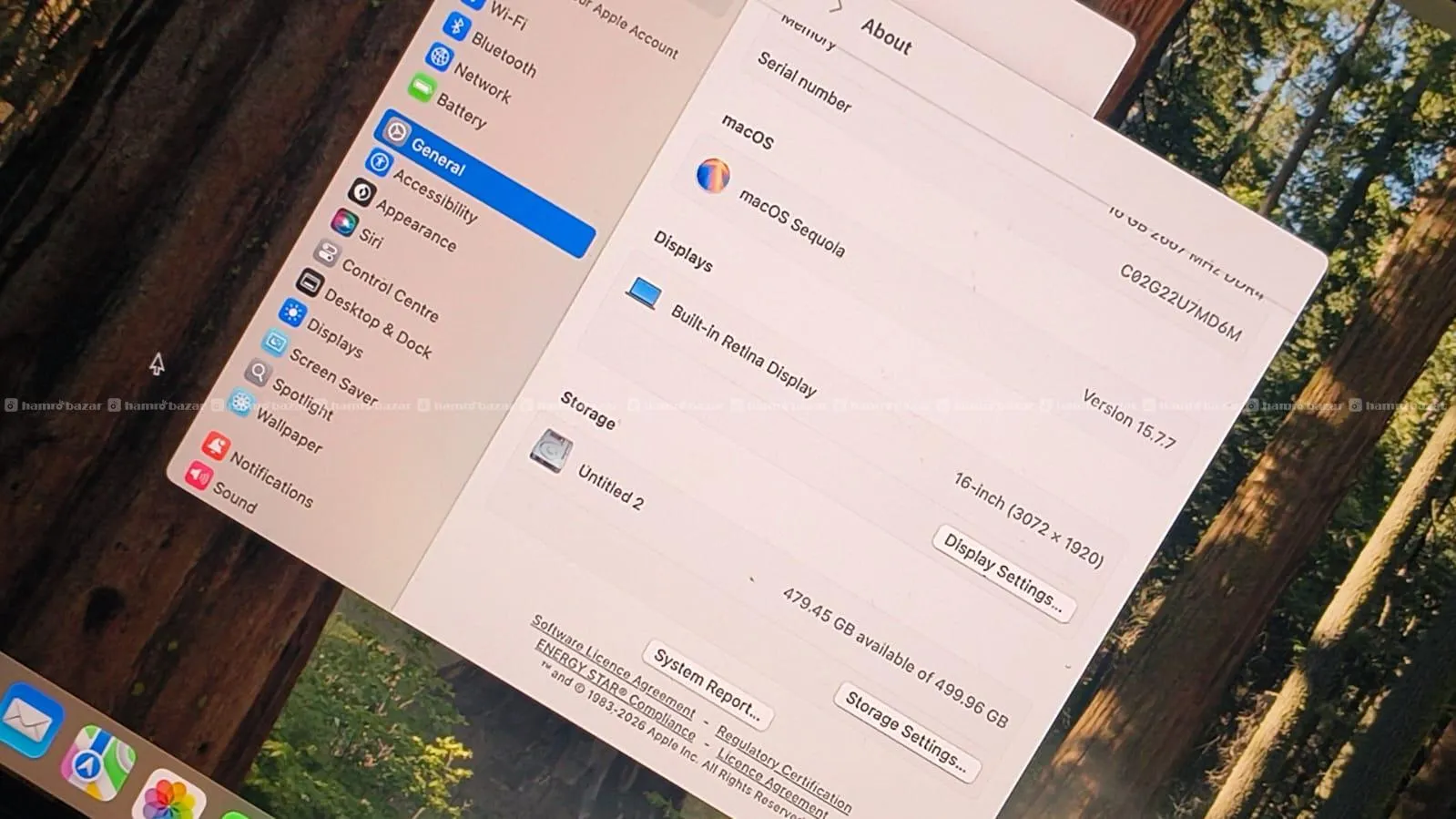Image resolution: width=1456 pixels, height=819 pixels.
Task: Click the General gear icon
Action: 396,132
